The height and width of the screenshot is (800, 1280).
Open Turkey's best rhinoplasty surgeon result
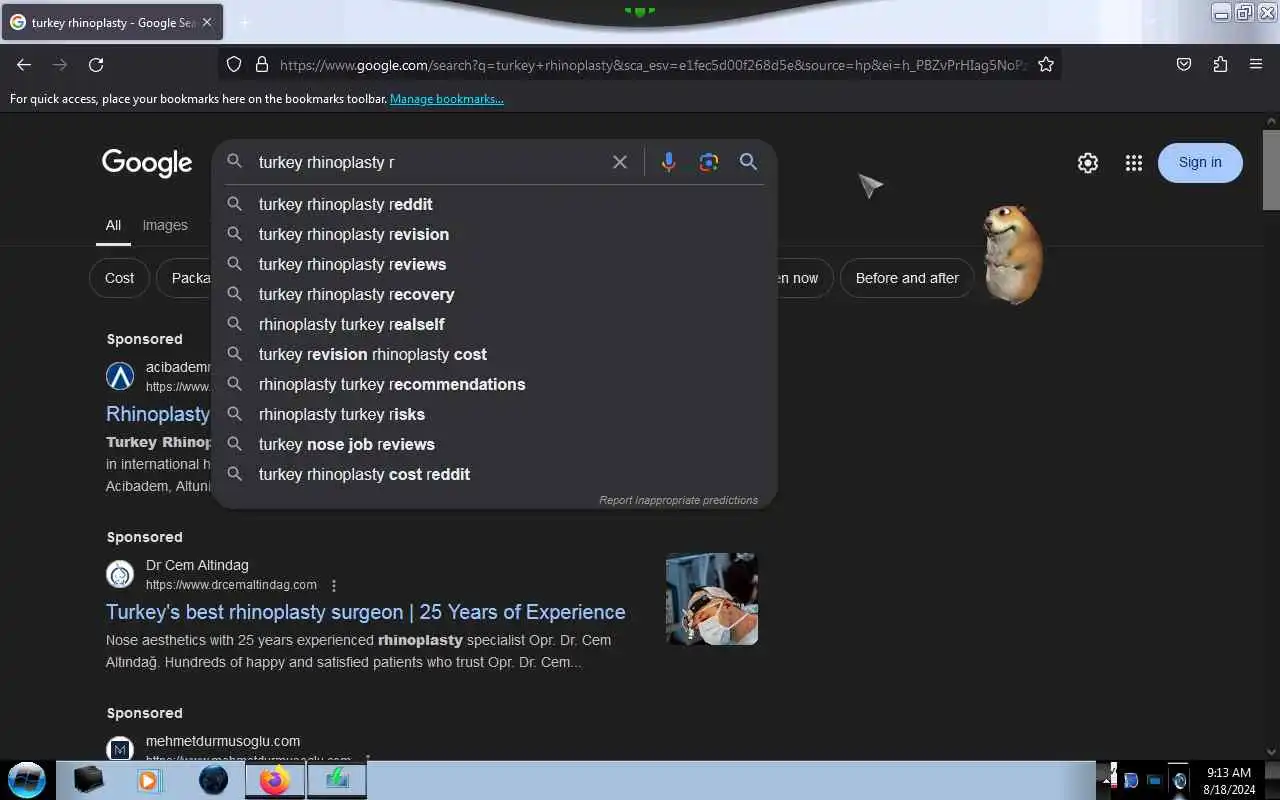tap(366, 612)
